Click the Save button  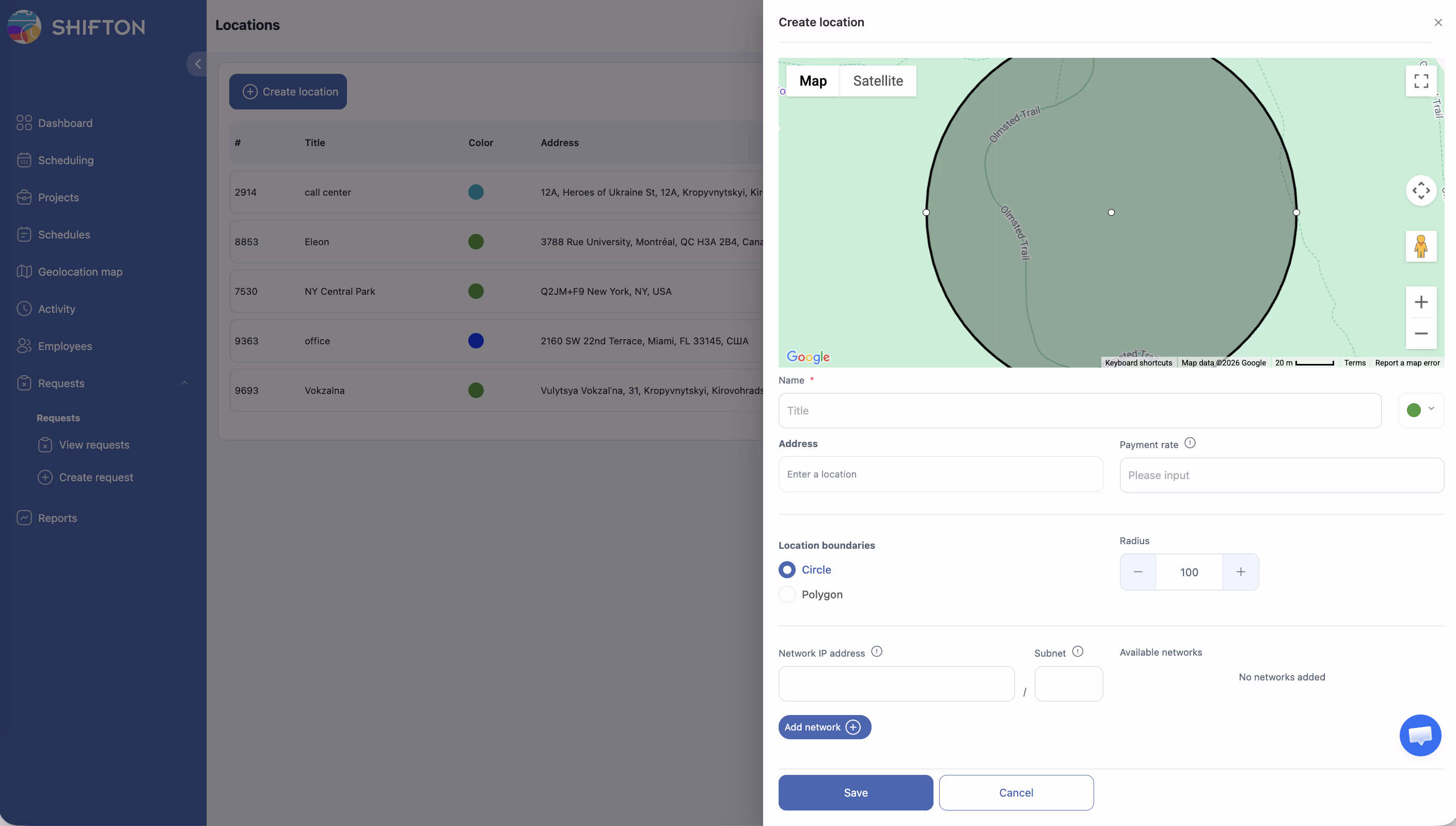856,792
